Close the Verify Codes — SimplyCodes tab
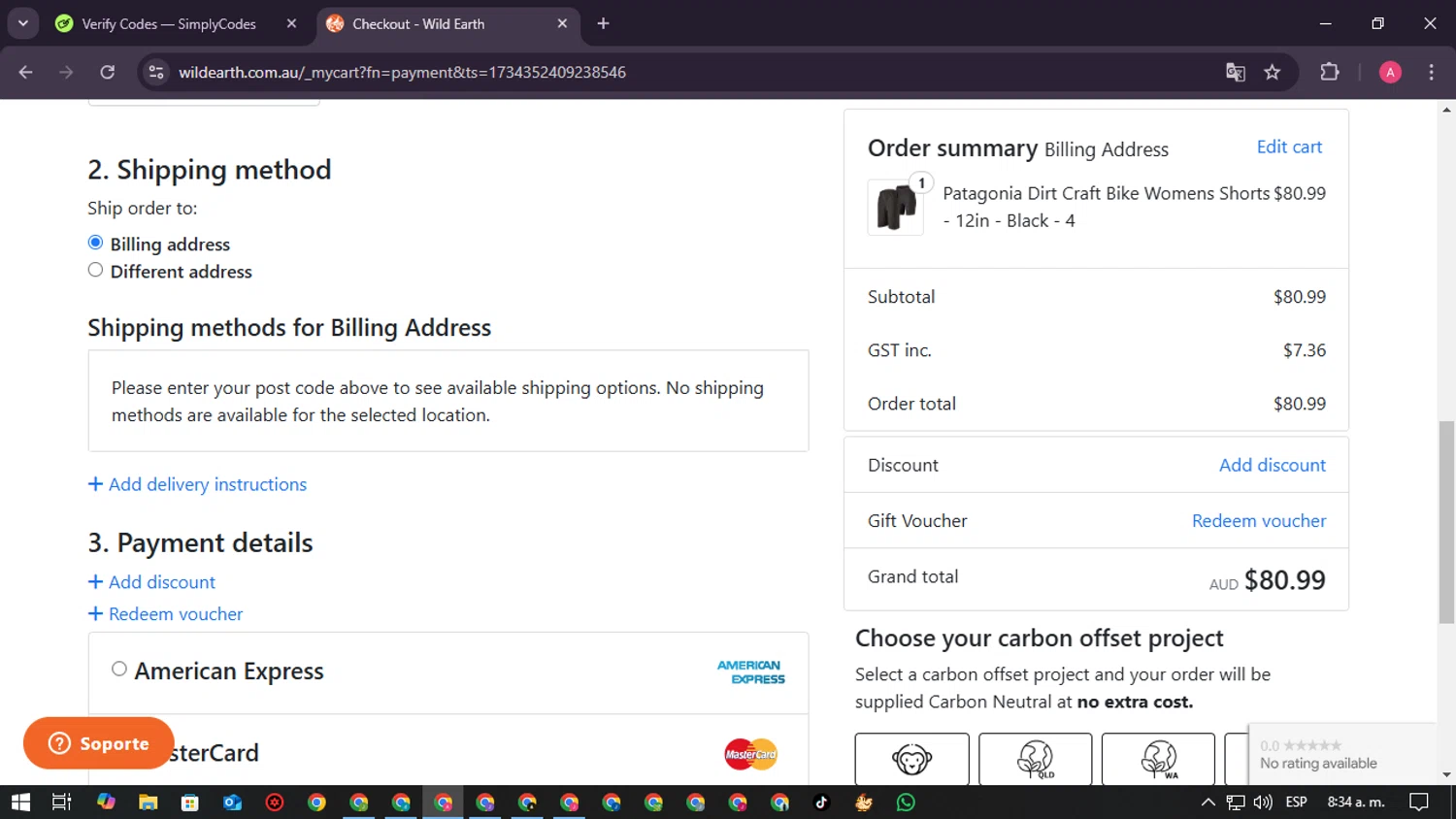Viewport: 1456px width, 819px height. tap(291, 23)
